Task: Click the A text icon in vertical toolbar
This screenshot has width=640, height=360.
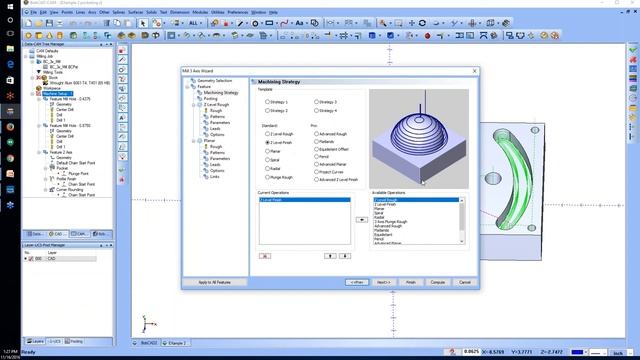Action: 122,118
